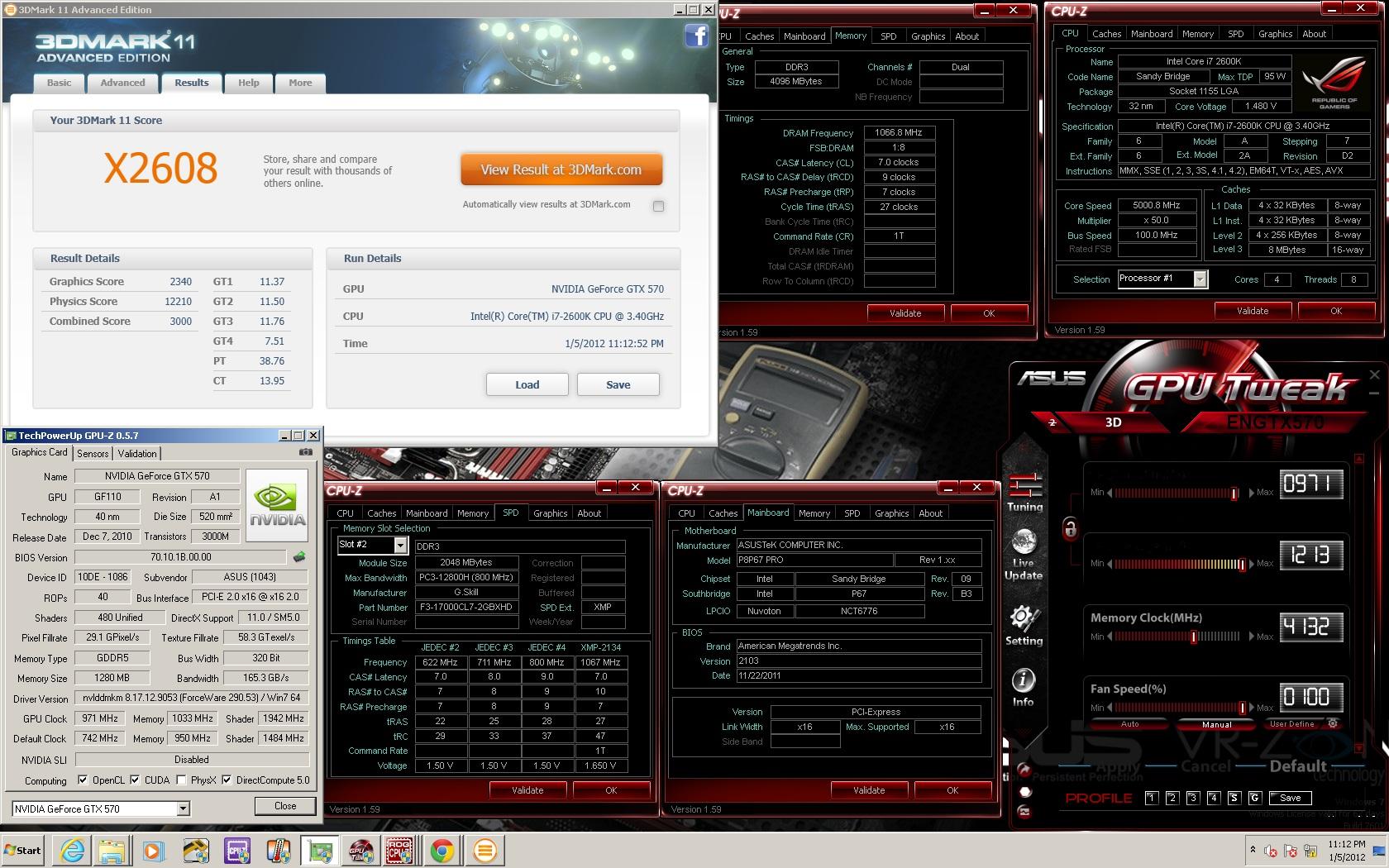Screen dimensions: 1389x868
Task: Open About tab in CPU-Z CPU window
Action: pos(1315,34)
